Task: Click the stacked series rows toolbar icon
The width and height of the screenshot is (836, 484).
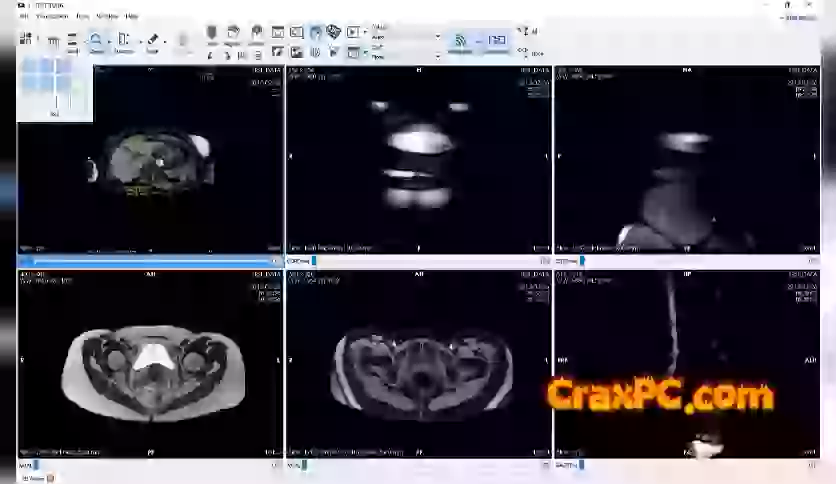Action: (72, 40)
